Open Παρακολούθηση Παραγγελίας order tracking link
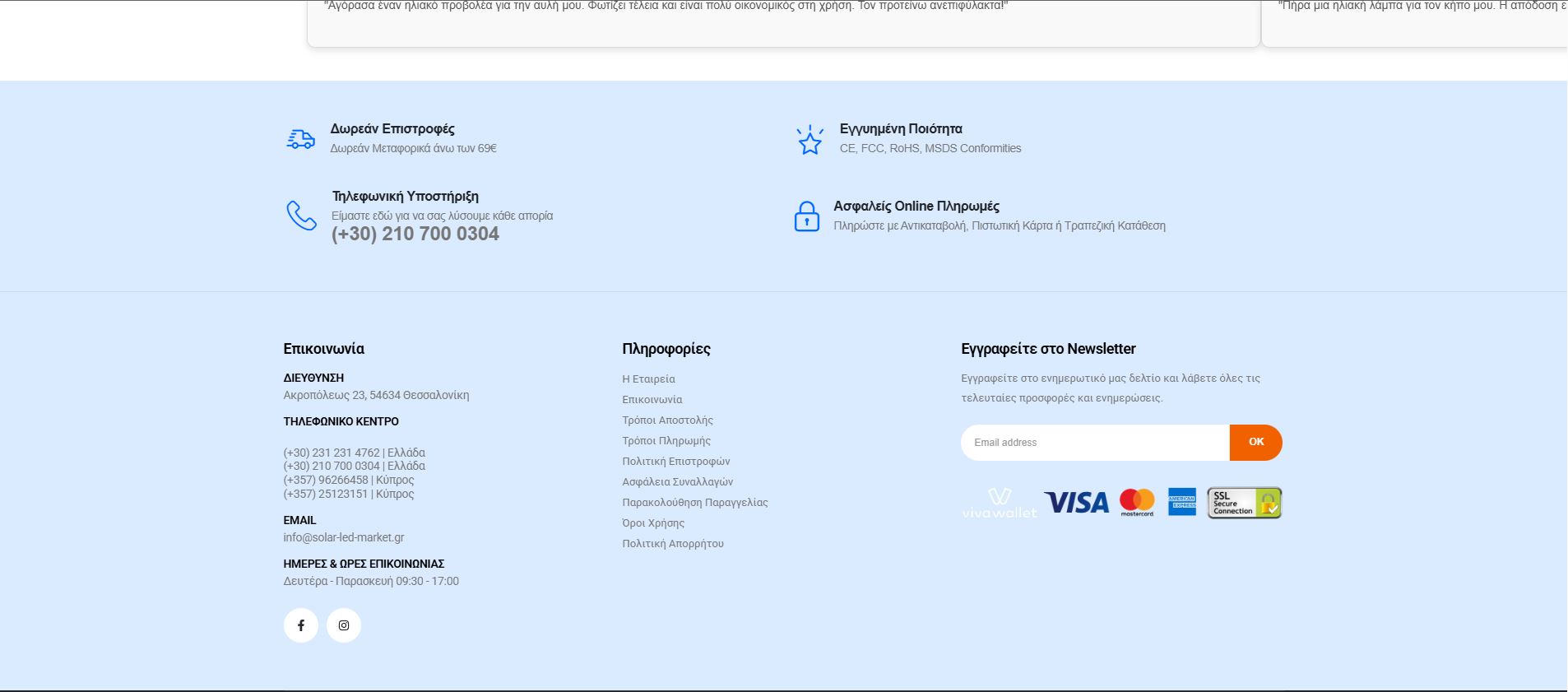1568x692 pixels. click(x=694, y=503)
